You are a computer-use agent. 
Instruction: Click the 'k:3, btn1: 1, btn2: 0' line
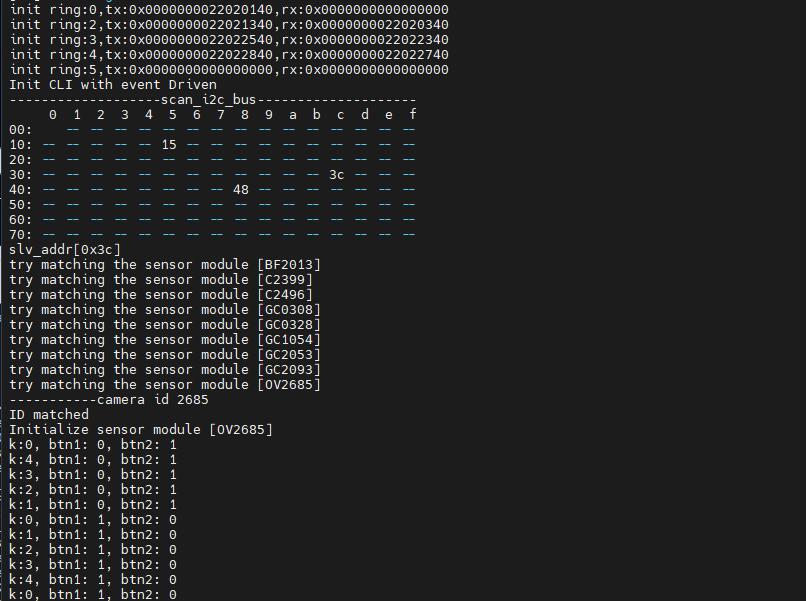[93, 564]
